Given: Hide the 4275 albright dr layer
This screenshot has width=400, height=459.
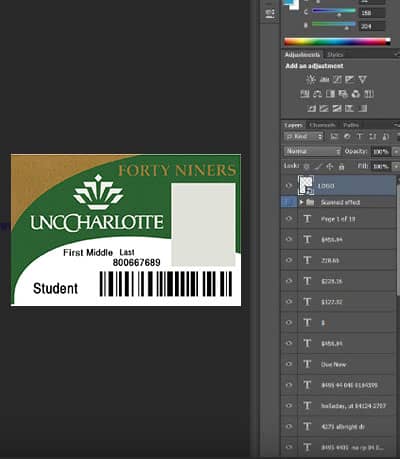Looking at the screenshot, I should 289,427.
